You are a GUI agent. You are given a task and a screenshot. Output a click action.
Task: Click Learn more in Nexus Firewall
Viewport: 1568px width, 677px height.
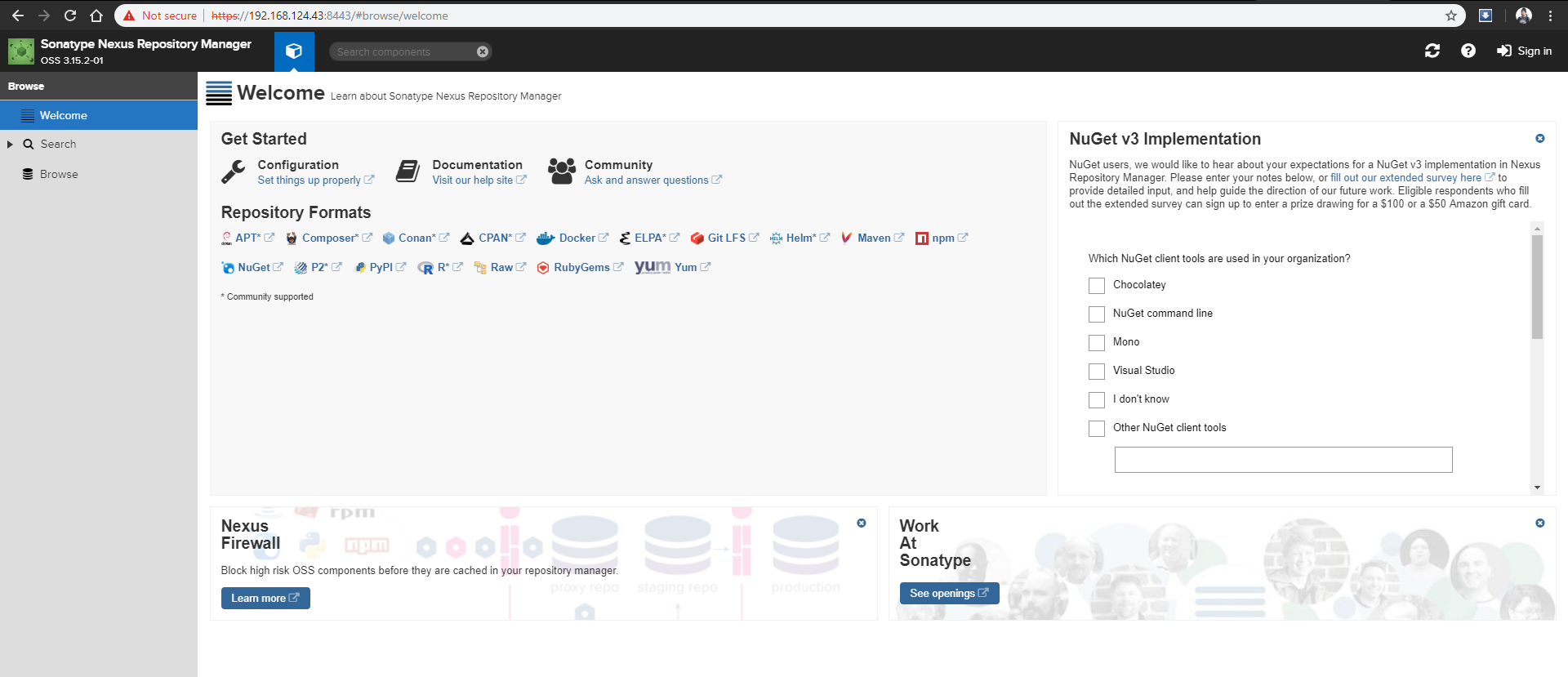(x=265, y=599)
